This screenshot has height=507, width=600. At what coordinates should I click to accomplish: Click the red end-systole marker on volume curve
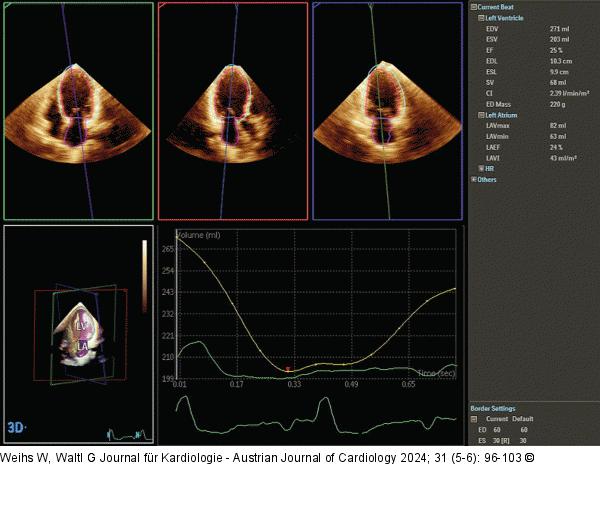pyautogui.click(x=288, y=370)
